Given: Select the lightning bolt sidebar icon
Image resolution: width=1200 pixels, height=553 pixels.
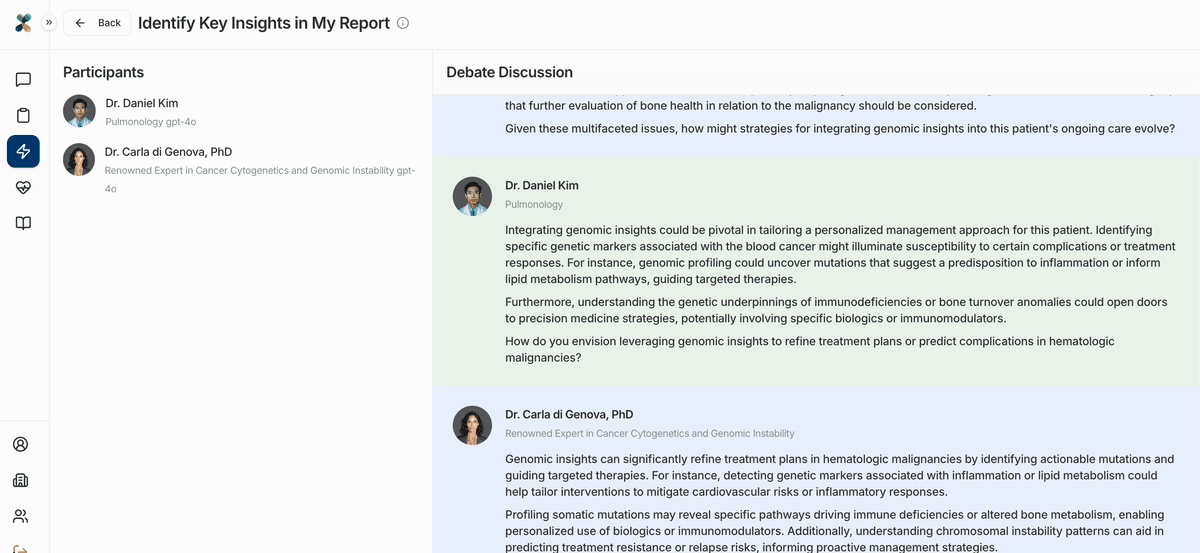Looking at the screenshot, I should (23, 151).
